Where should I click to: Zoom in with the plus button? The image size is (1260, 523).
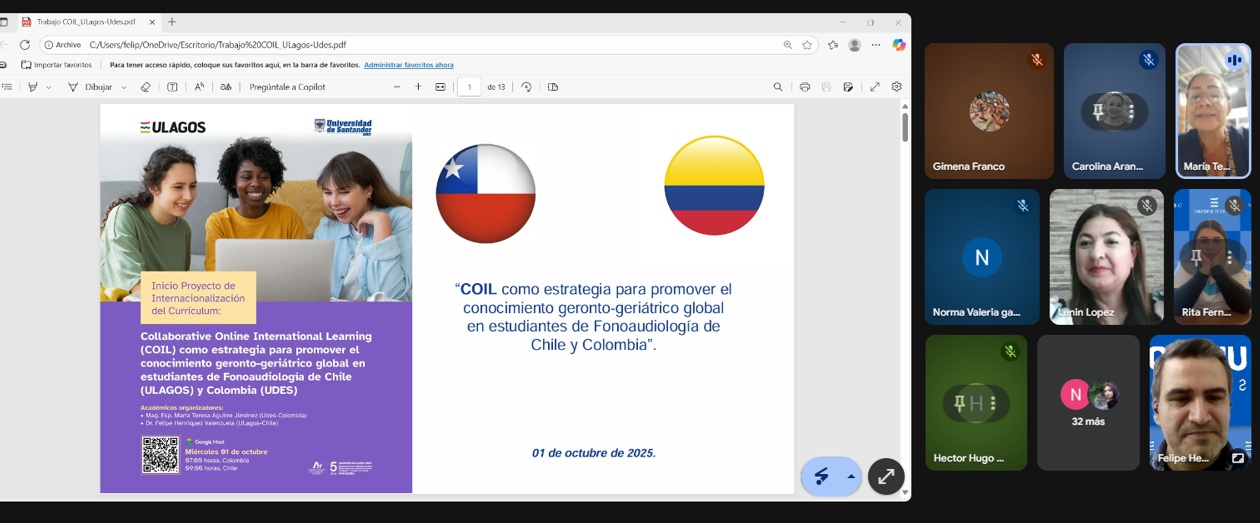click(x=418, y=87)
